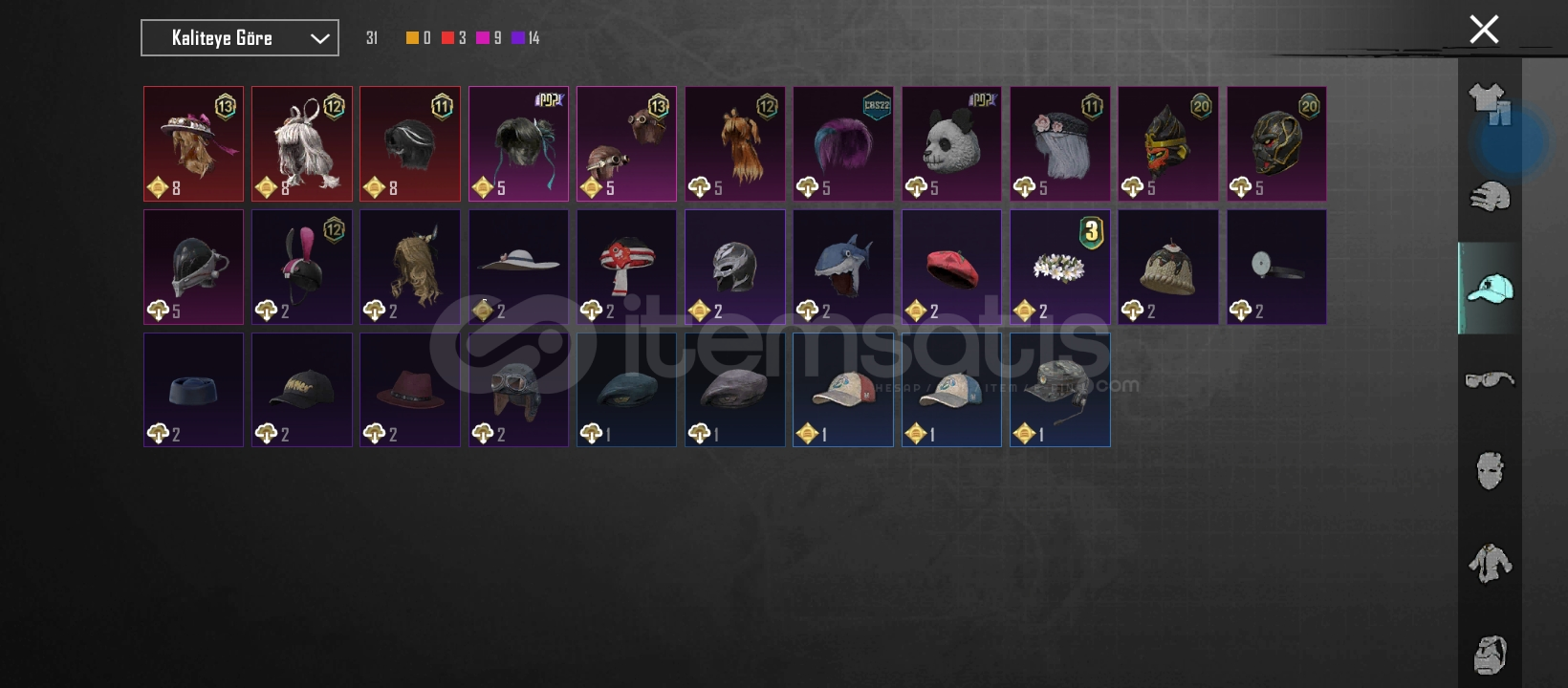
Task: Filter by the red rarity square
Action: tap(447, 38)
